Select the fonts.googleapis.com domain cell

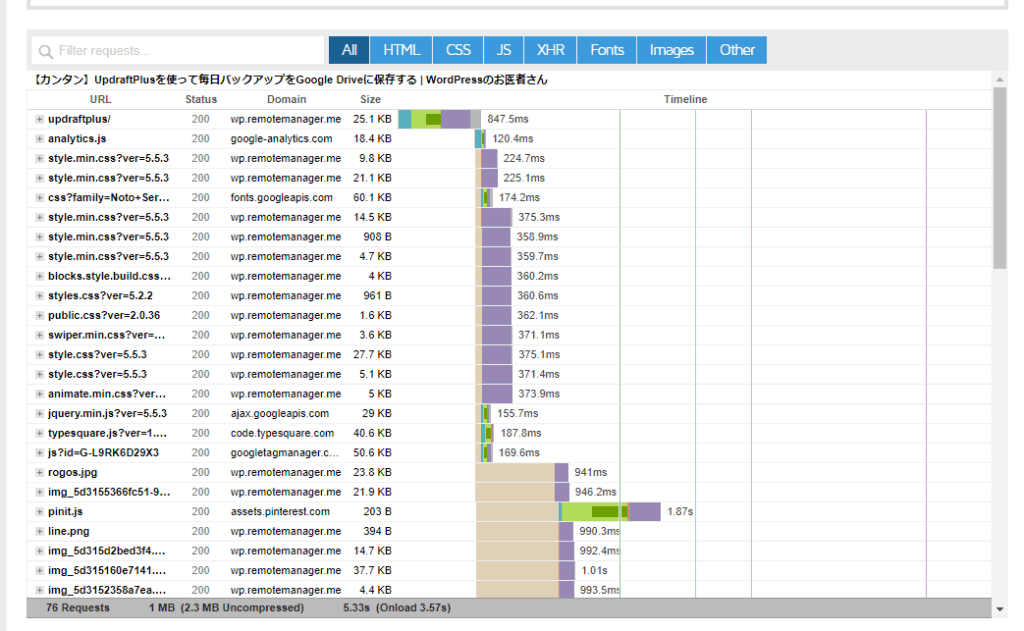[x=281, y=197]
